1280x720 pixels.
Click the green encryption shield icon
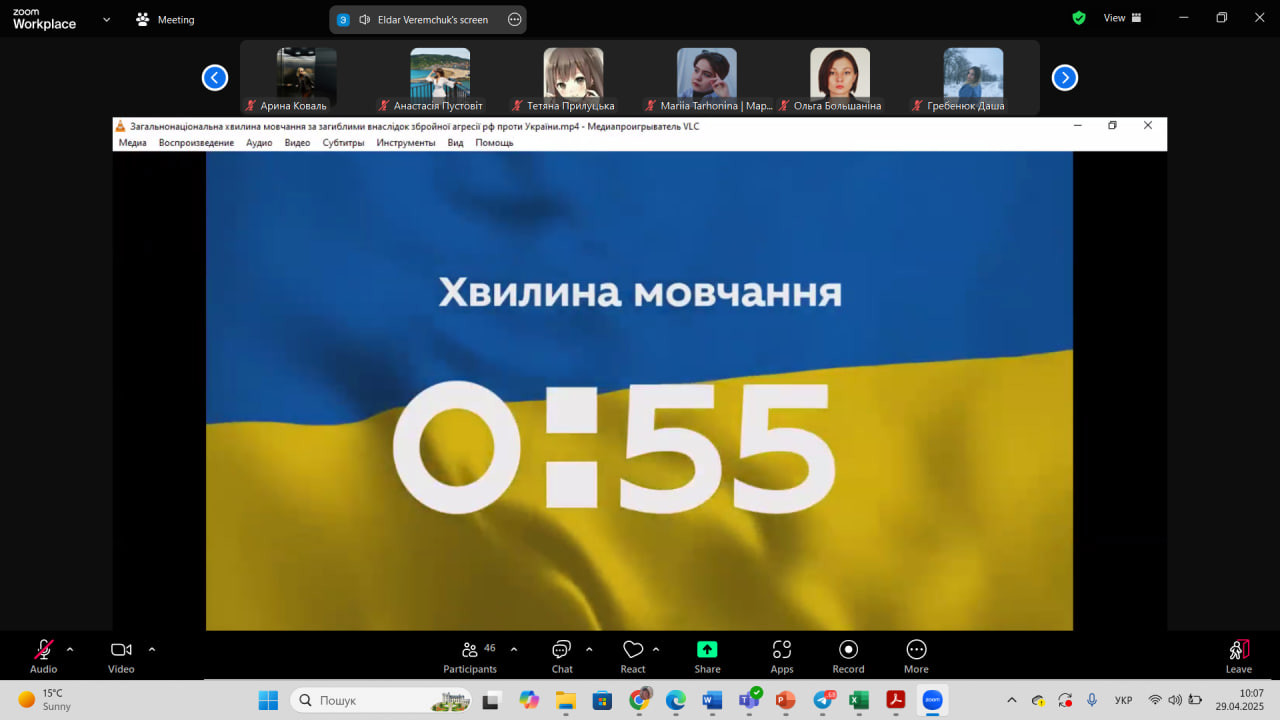1079,18
